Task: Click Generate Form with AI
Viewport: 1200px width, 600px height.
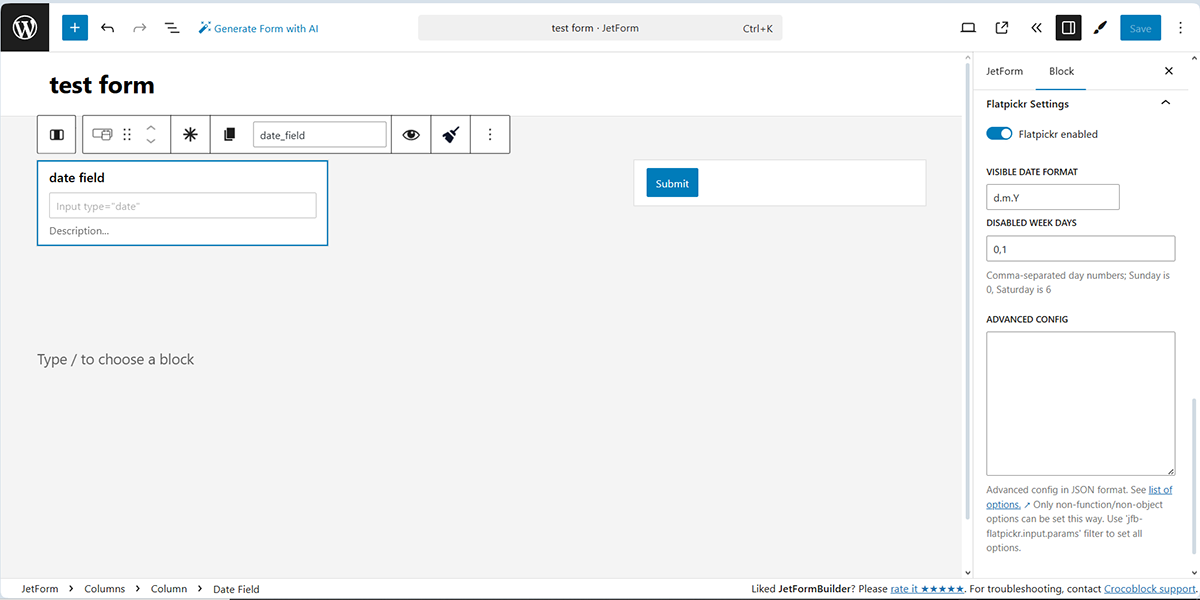Action: [x=258, y=28]
